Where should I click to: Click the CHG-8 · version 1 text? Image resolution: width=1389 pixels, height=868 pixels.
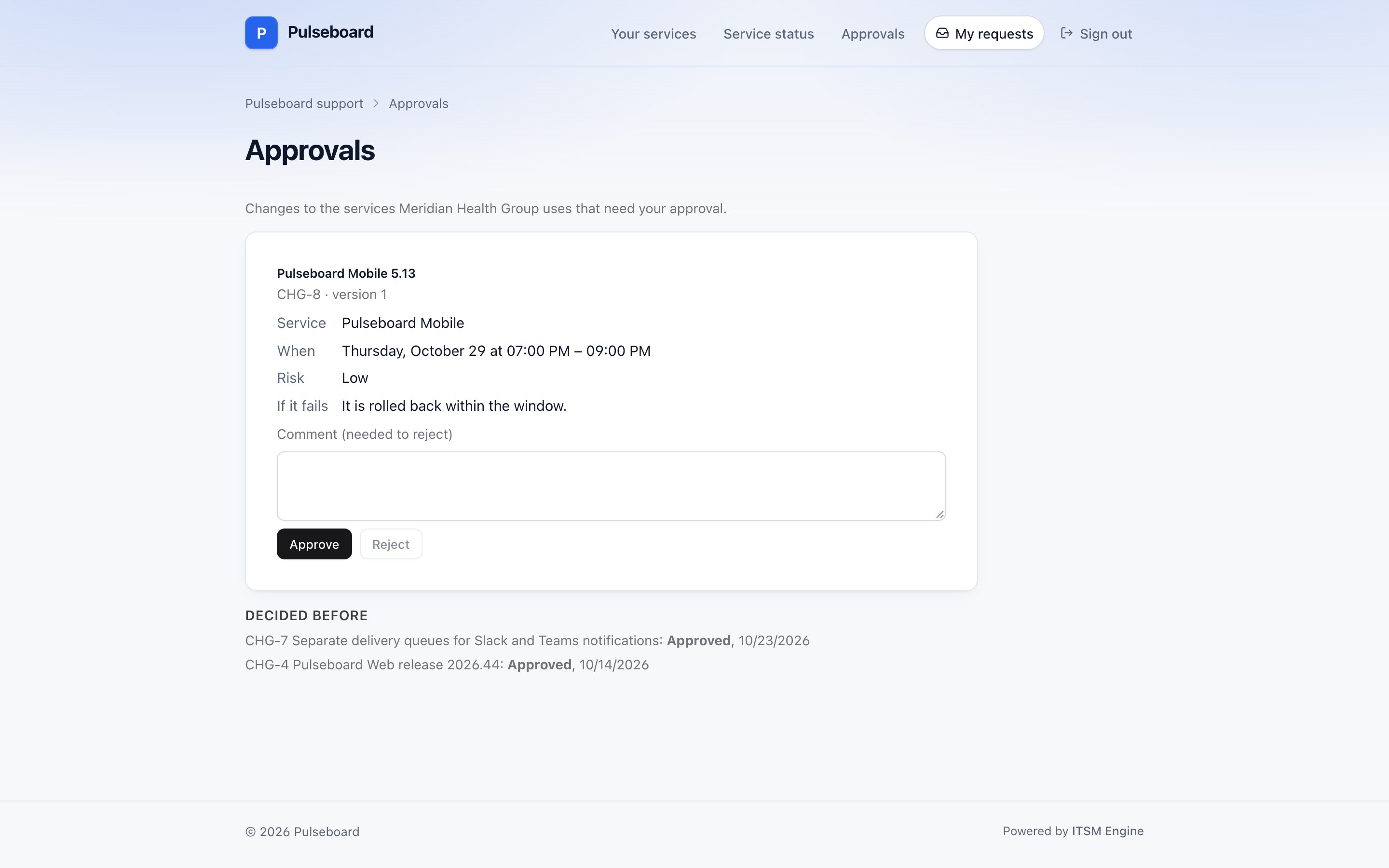[332, 294]
